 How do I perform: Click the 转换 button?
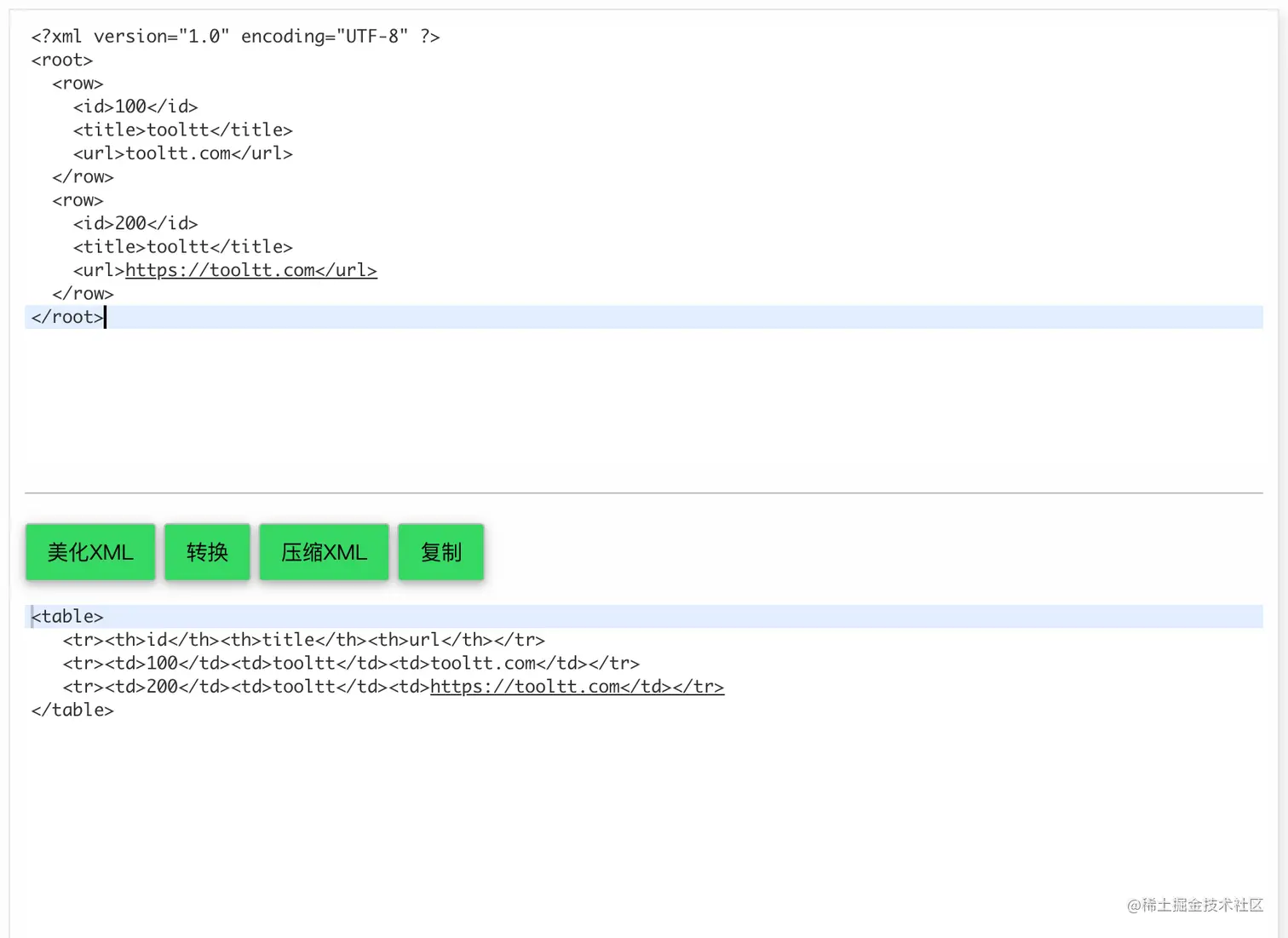[x=207, y=552]
